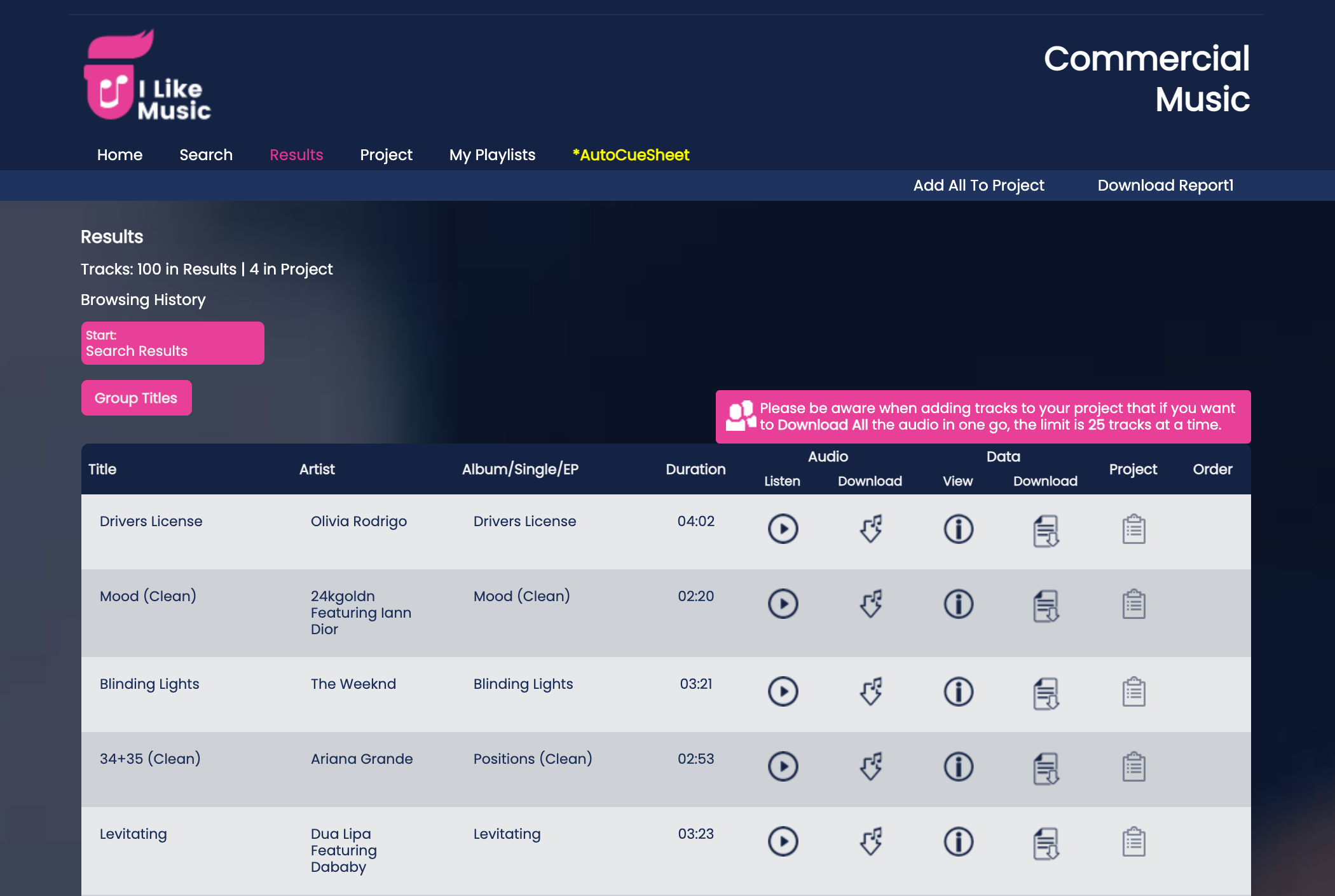Play the Drivers License track preview
Image resolution: width=1335 pixels, height=896 pixels.
tap(783, 529)
